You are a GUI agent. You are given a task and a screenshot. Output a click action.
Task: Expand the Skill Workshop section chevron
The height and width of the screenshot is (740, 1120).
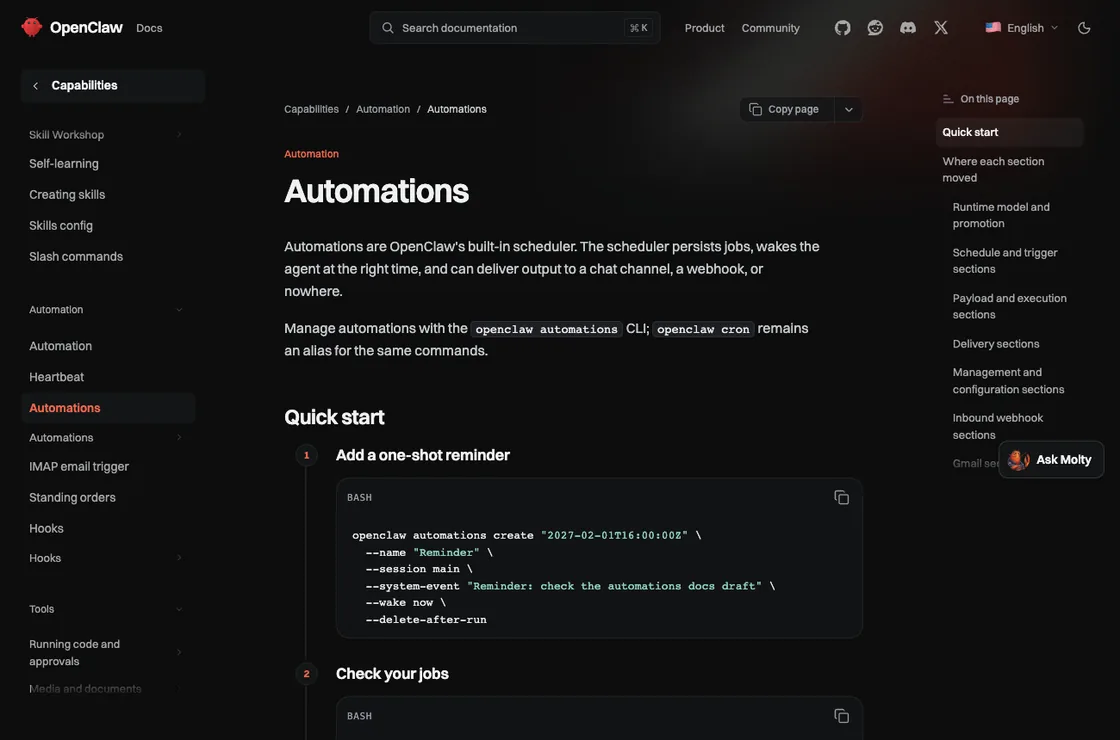pos(179,134)
